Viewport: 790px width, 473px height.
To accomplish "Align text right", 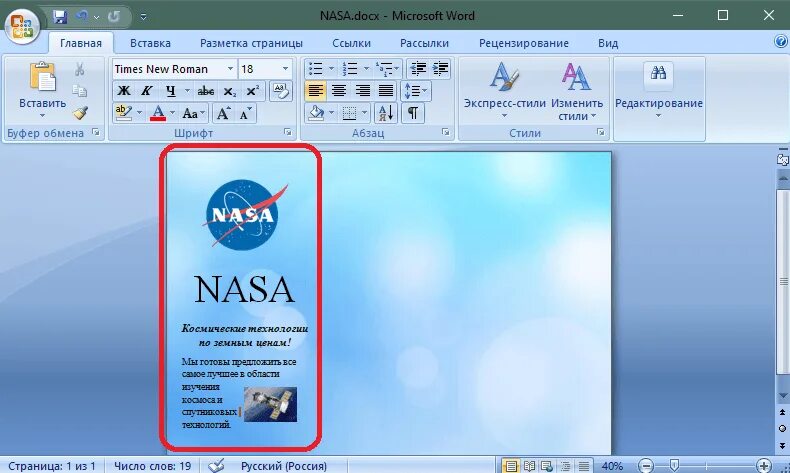I will tap(362, 91).
